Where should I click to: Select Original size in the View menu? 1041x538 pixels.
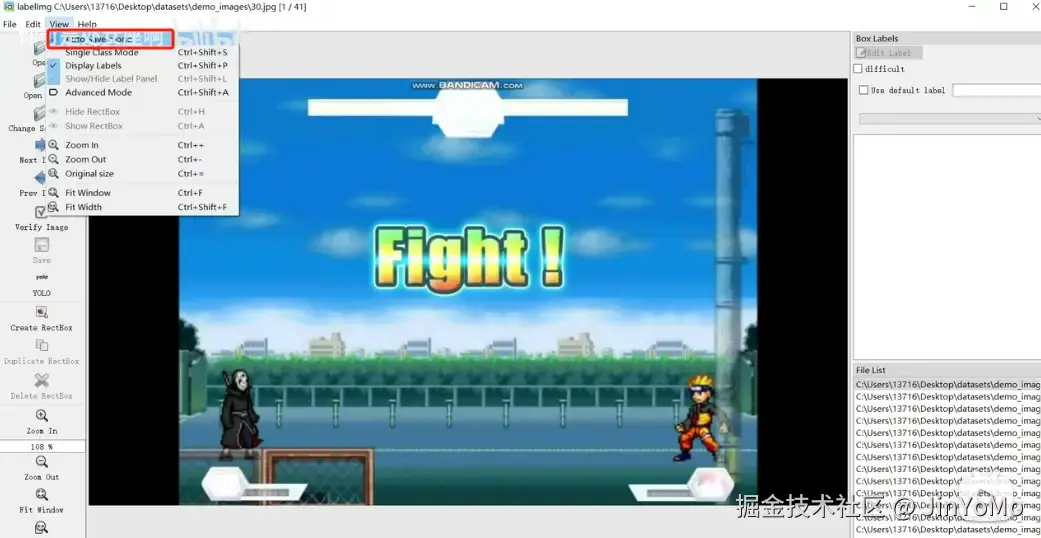[143, 173]
